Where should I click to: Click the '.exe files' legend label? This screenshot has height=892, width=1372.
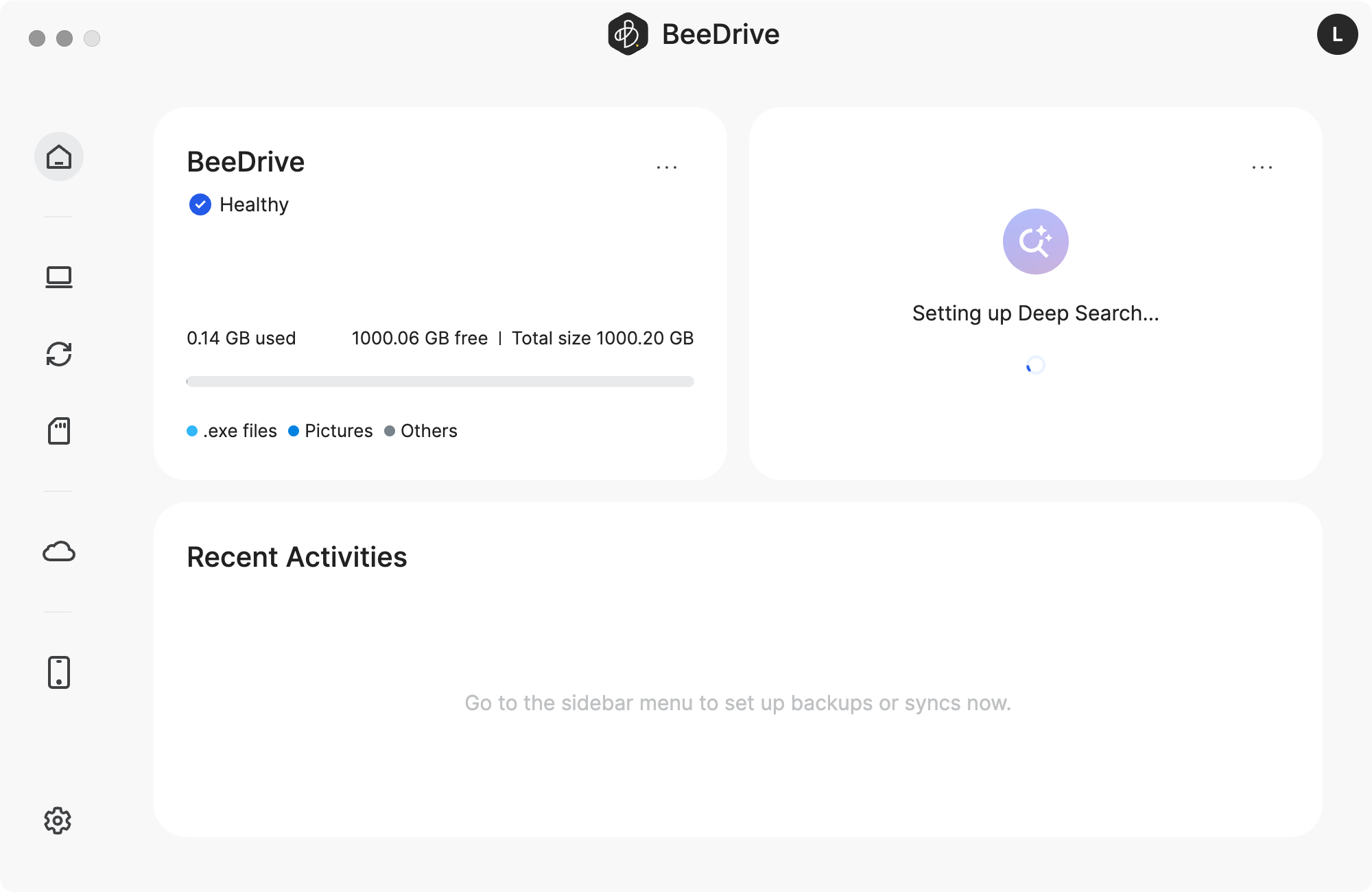[x=240, y=431]
